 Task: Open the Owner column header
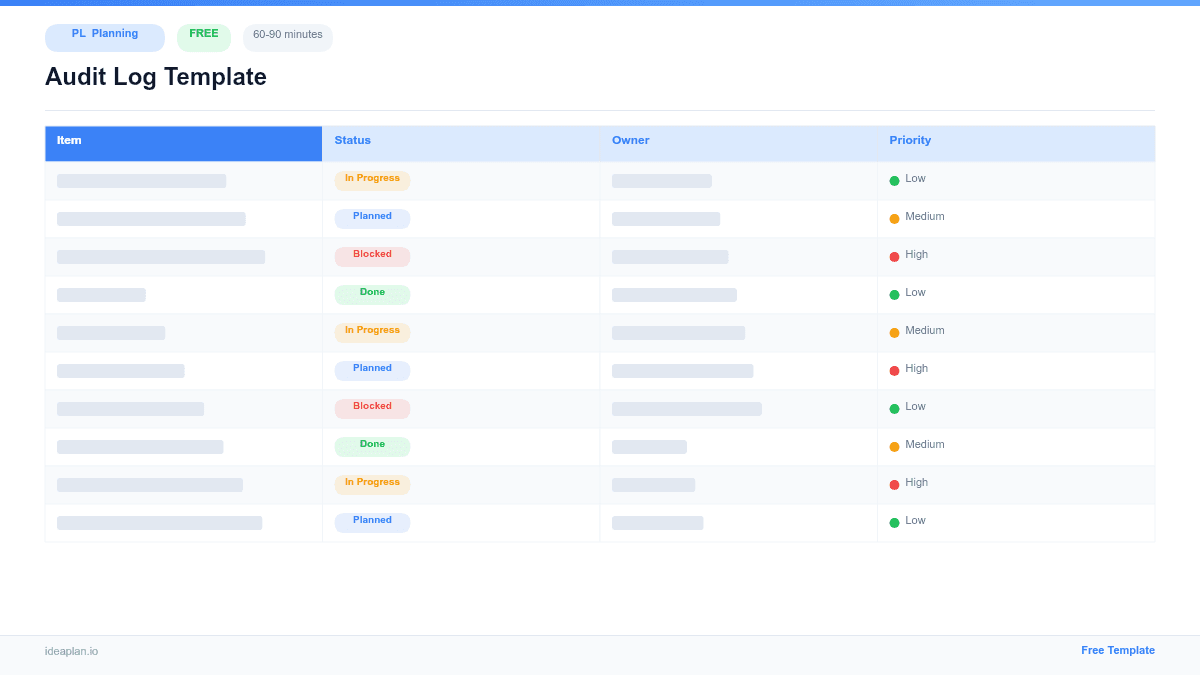click(x=630, y=140)
